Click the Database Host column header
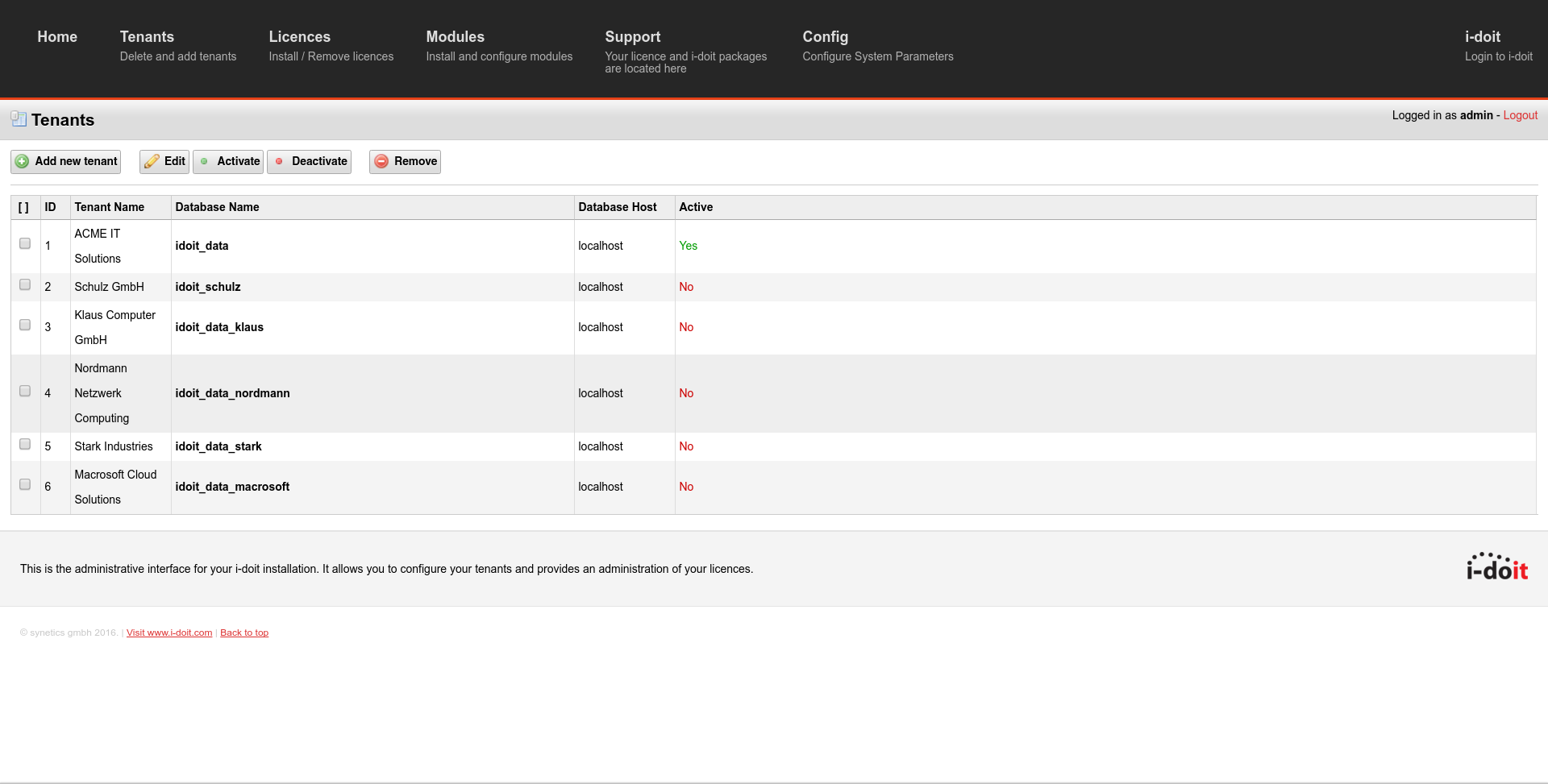Viewport: 1548px width, 784px height. pos(618,207)
